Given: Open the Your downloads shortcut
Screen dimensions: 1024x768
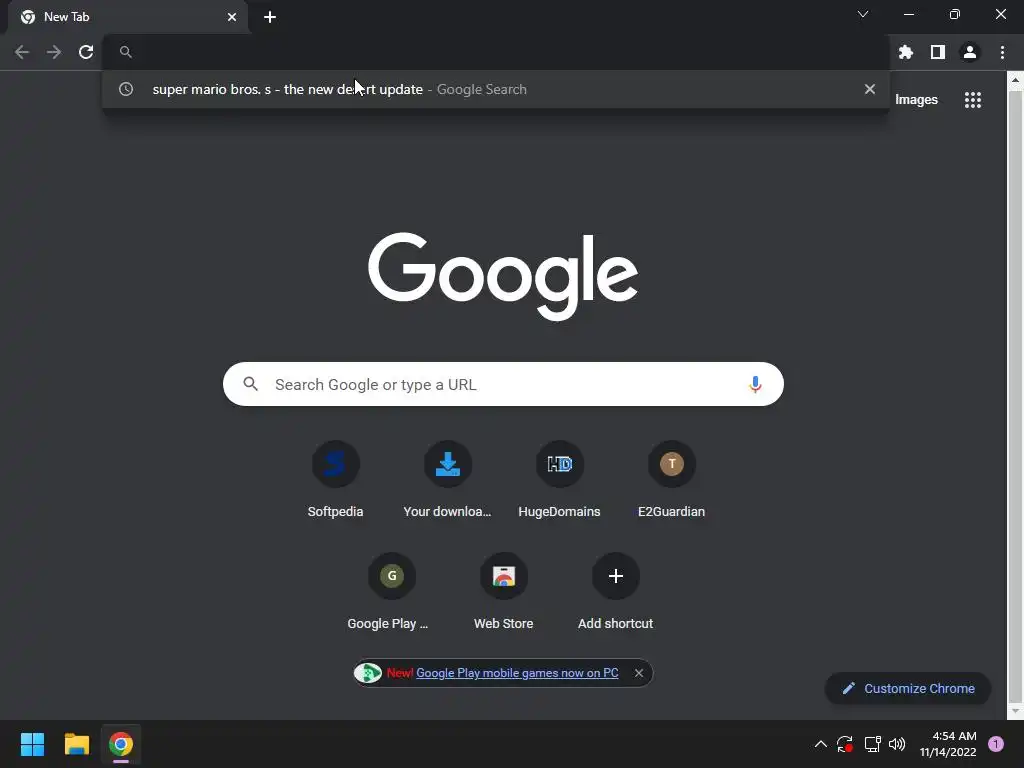Looking at the screenshot, I should [447, 480].
